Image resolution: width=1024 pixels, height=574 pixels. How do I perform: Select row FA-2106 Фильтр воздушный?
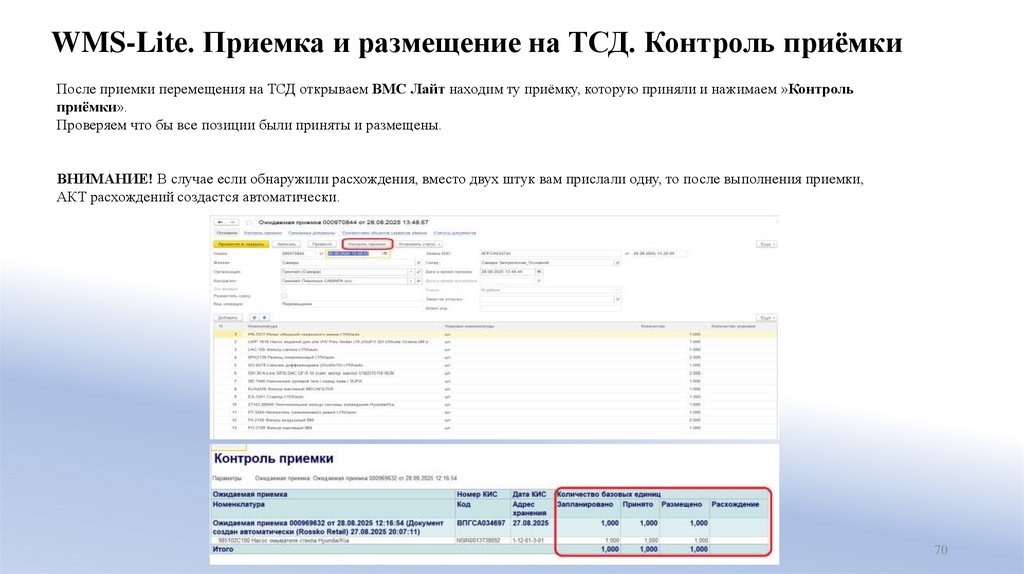[495, 420]
